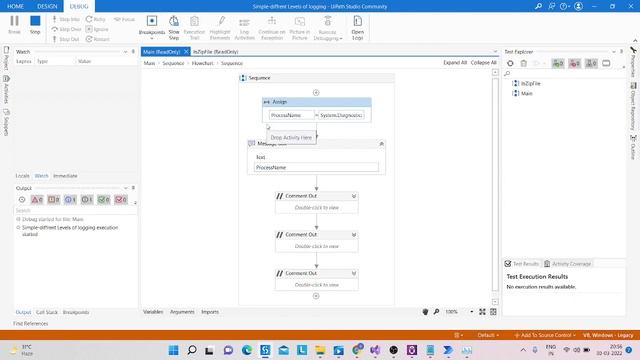This screenshot has width=640, height=360.
Task: Toggle Picture in Picture option
Action: [x=300, y=28]
